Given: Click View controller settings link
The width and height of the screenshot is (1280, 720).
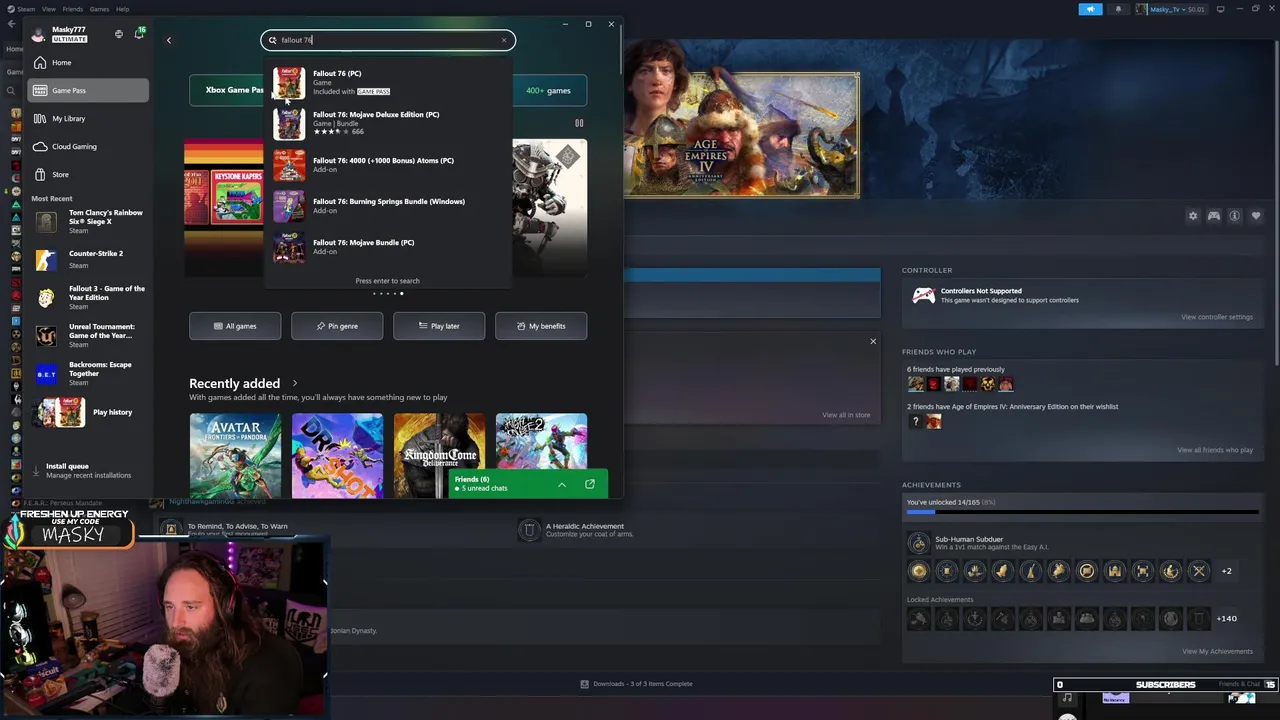Looking at the screenshot, I should click(1216, 317).
